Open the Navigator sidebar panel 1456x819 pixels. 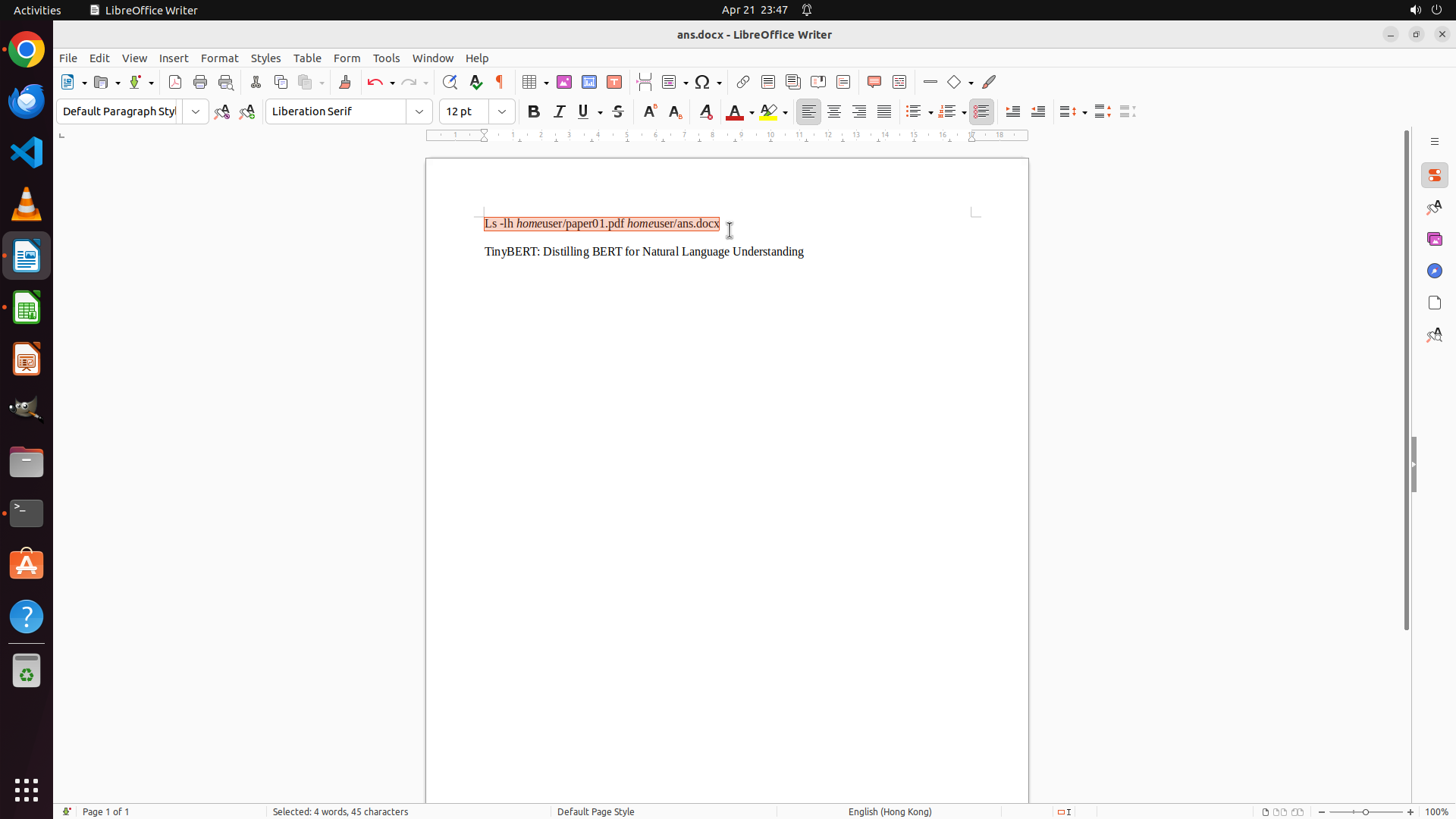[x=1434, y=271]
